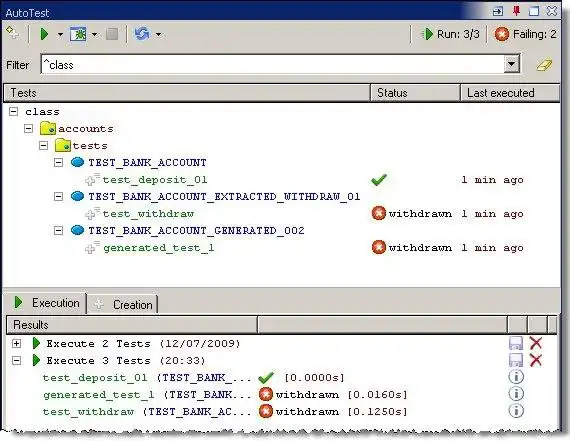Click test_withdraw result row text
The image size is (570, 441).
pyautogui.click(x=147, y=412)
